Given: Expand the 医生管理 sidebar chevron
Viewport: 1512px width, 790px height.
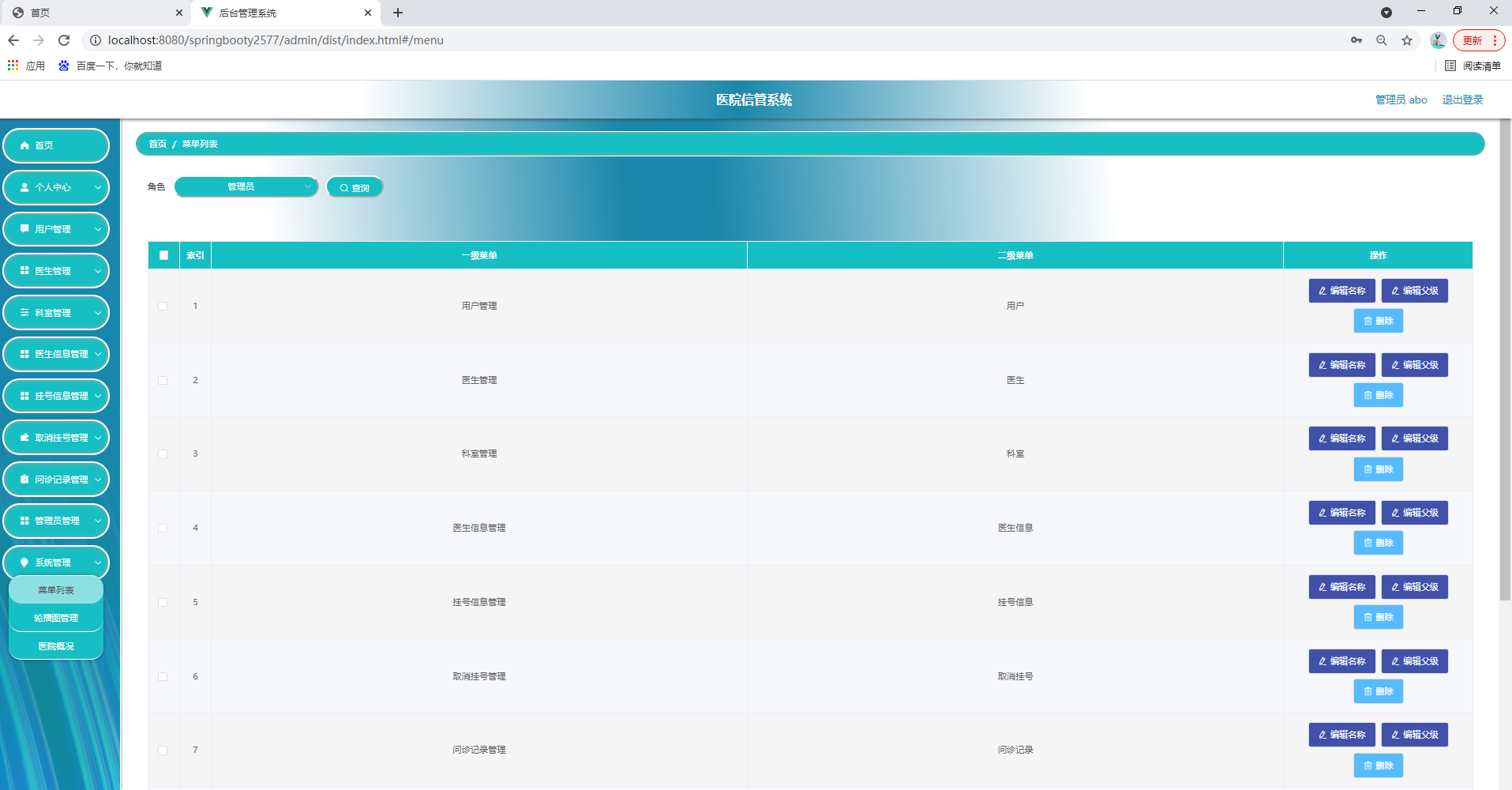Looking at the screenshot, I should pos(98,271).
